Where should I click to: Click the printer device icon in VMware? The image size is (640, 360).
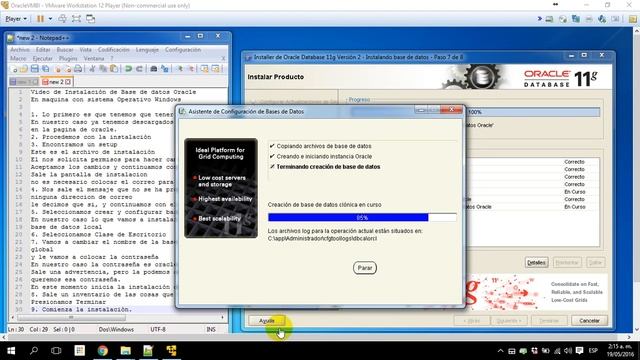pyautogui.click(x=589, y=19)
